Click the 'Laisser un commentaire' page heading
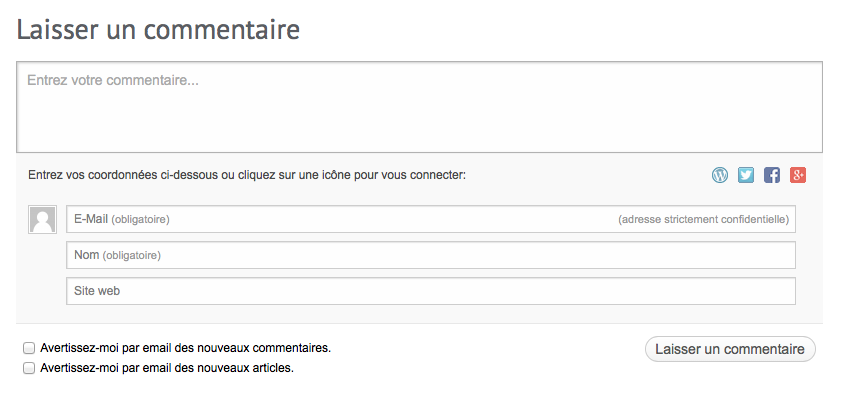 [159, 29]
